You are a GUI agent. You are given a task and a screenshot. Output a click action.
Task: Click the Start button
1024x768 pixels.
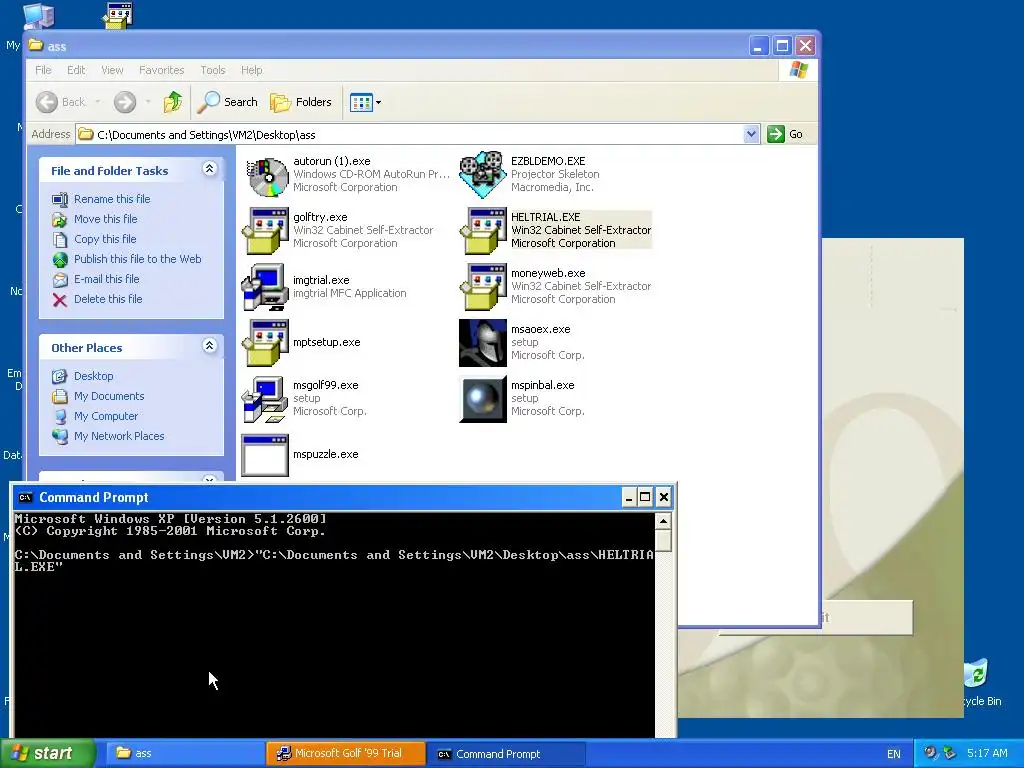pyautogui.click(x=48, y=754)
